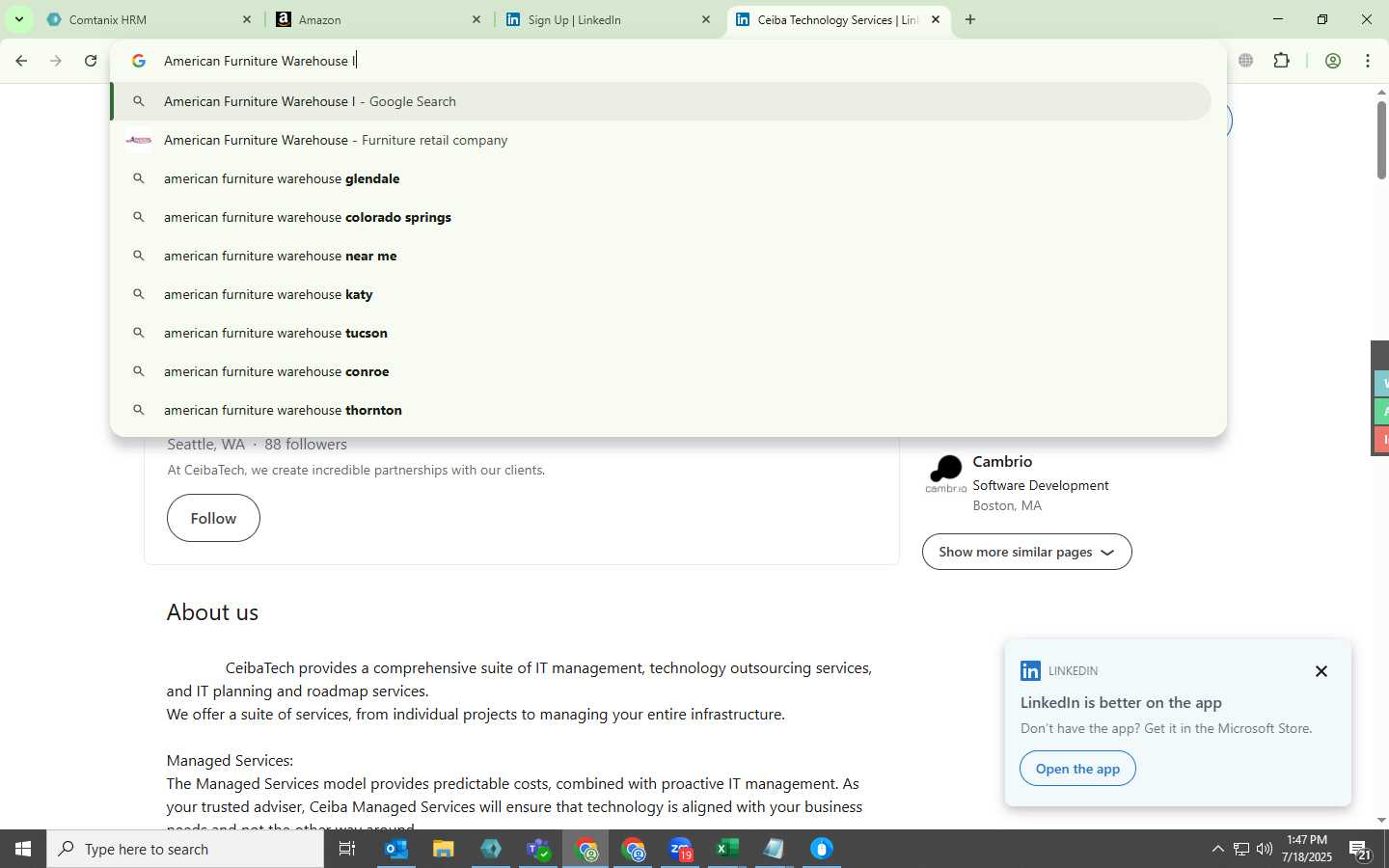Switch to the Comtanix HRM tab
The width and height of the screenshot is (1389, 868).
(x=150, y=19)
